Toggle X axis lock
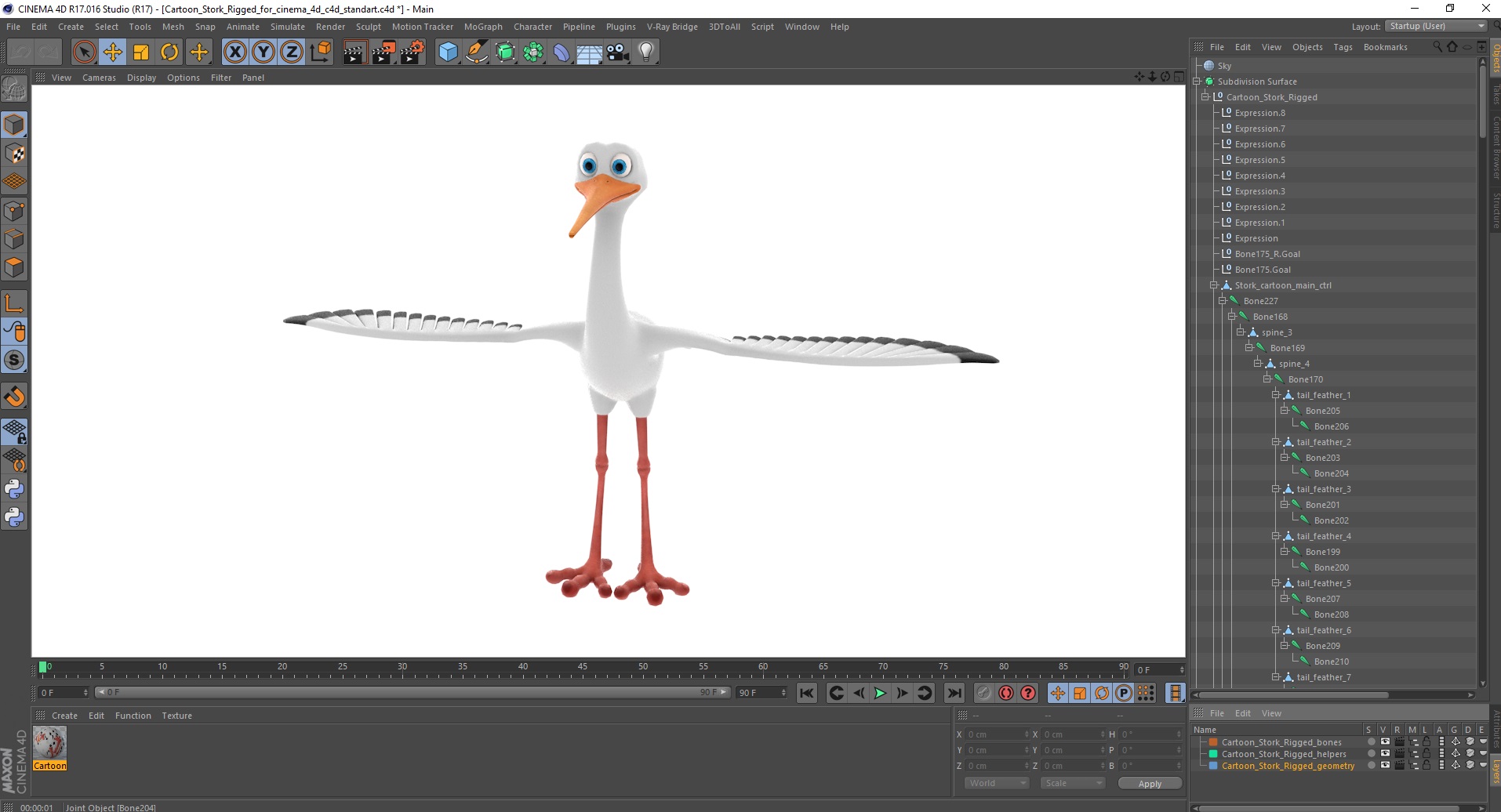This screenshot has width=1501, height=812. coord(234,53)
